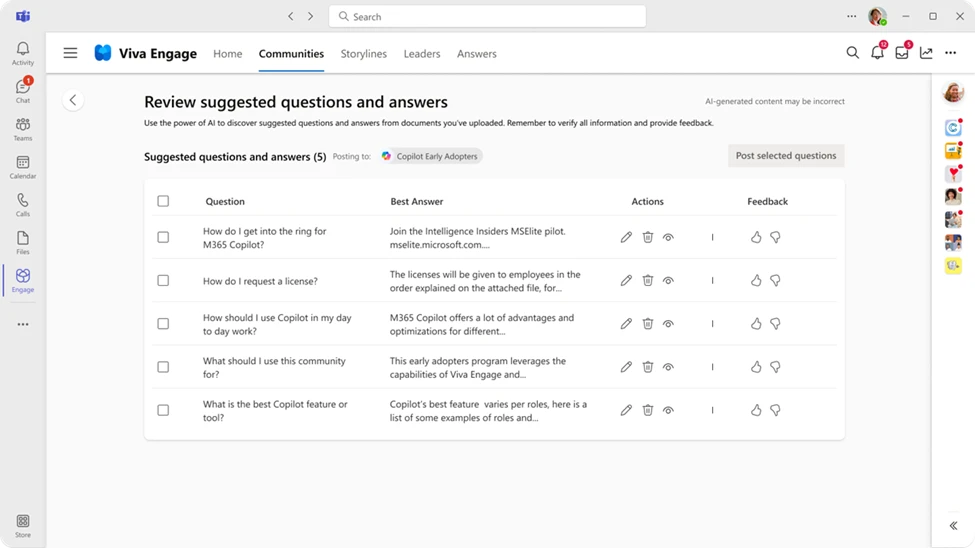975x548 pixels.
Task: Open the Leaders tab
Action: [422, 53]
